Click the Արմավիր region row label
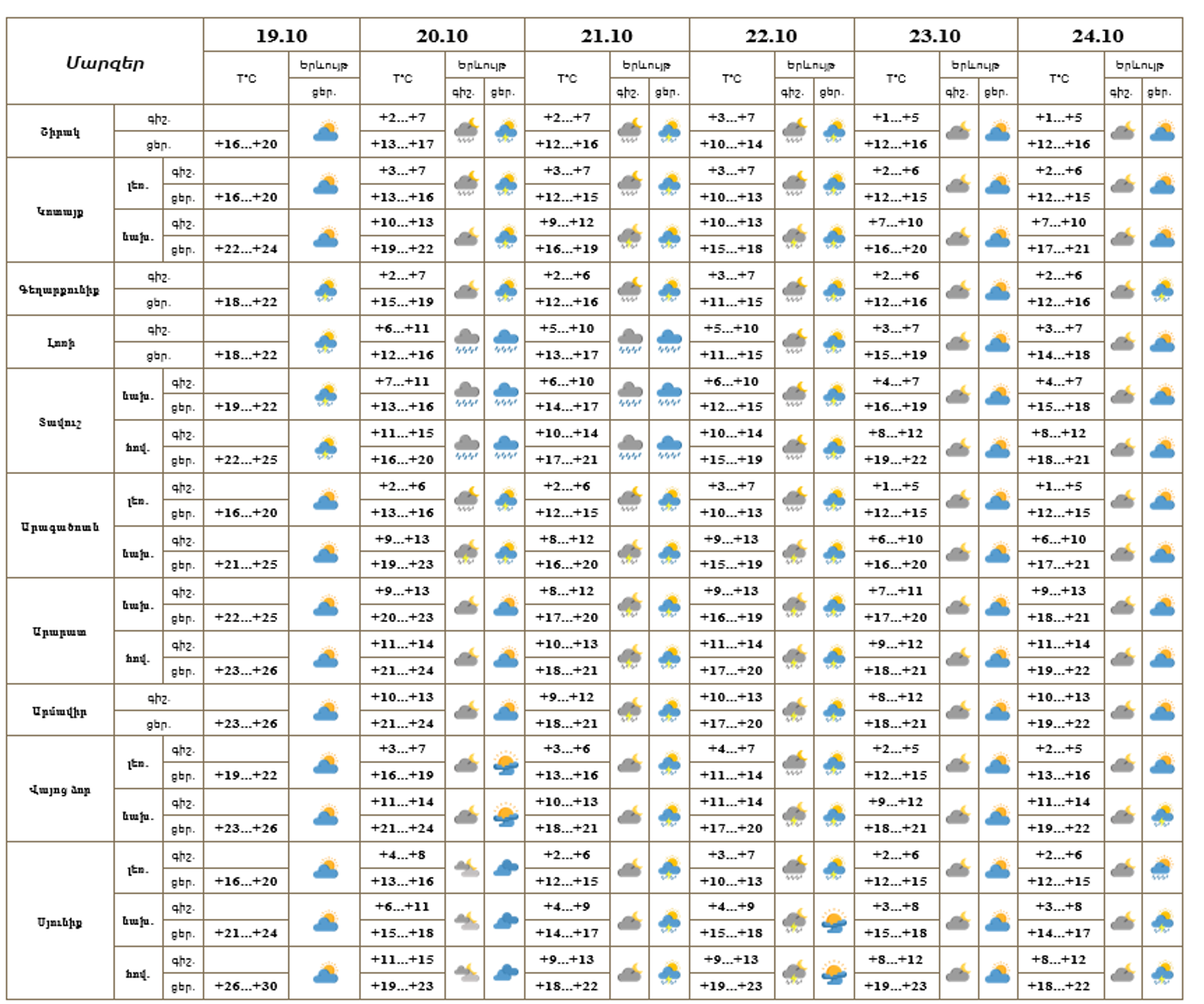Screen dimensions: 1204x1004 tap(60, 711)
